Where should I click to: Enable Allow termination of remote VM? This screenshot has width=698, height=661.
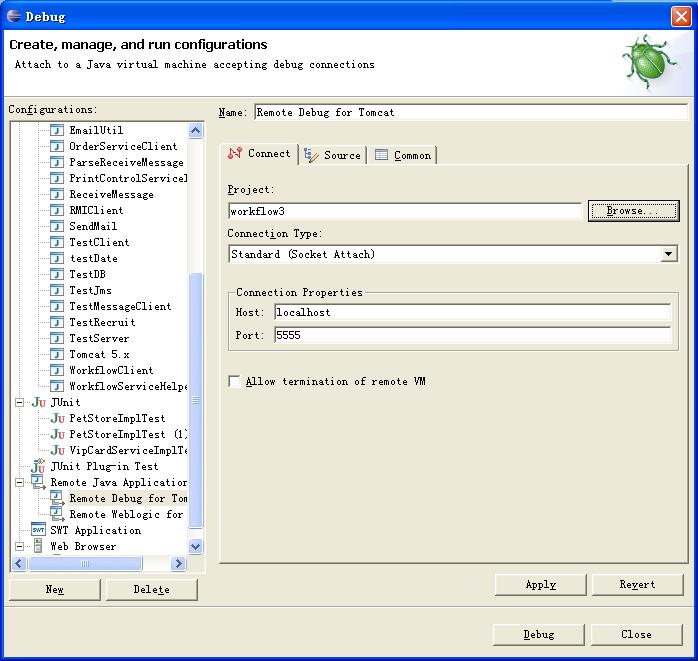click(235, 381)
